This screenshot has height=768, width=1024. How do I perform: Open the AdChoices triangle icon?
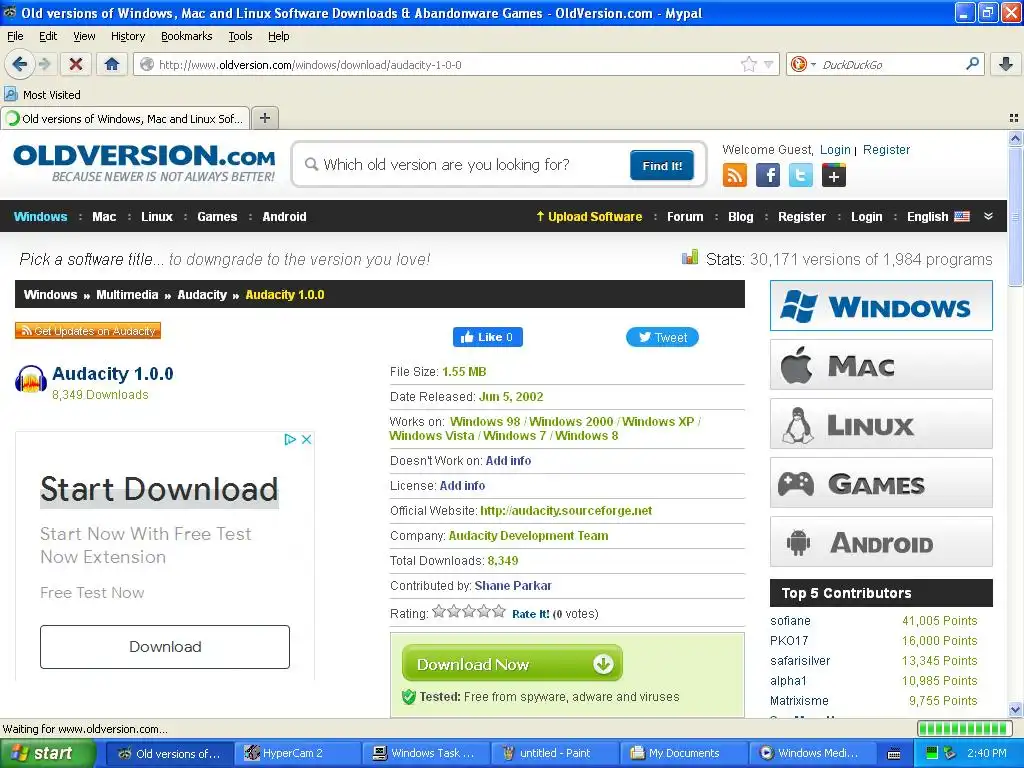click(x=290, y=440)
